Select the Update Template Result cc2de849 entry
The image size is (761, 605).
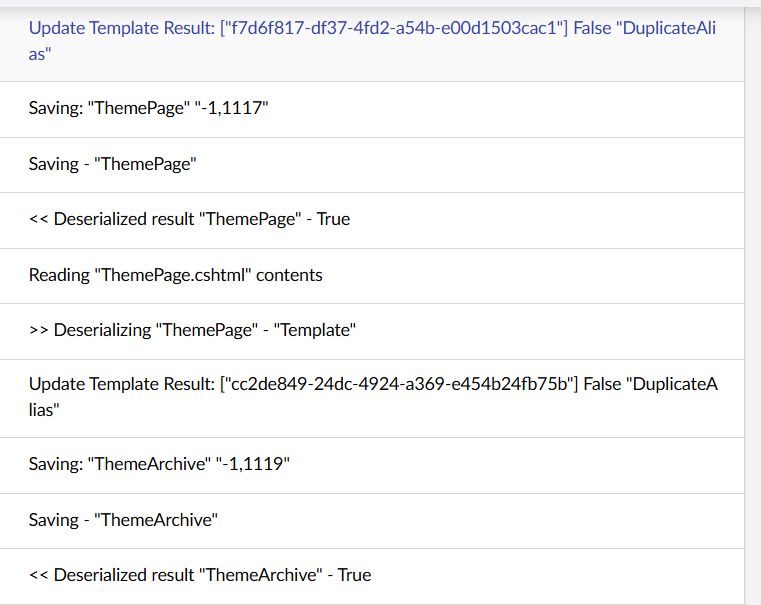(x=372, y=397)
